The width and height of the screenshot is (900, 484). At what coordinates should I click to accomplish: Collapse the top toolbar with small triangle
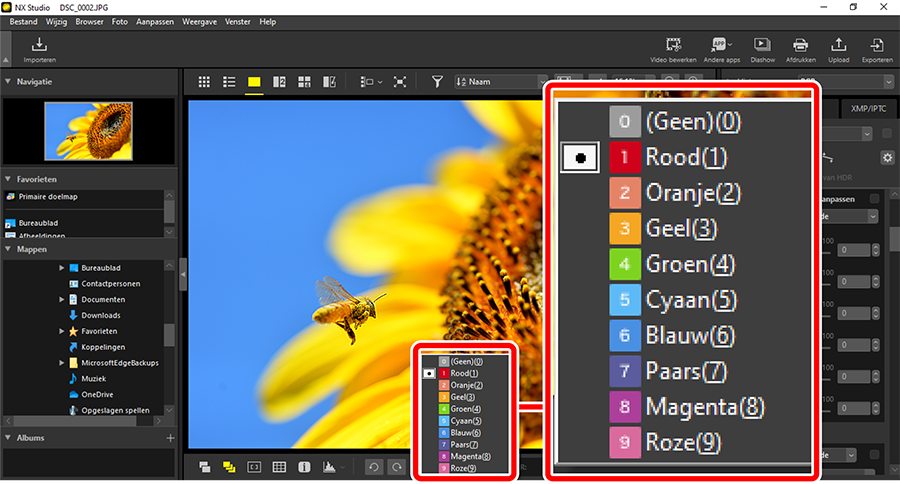point(6,60)
